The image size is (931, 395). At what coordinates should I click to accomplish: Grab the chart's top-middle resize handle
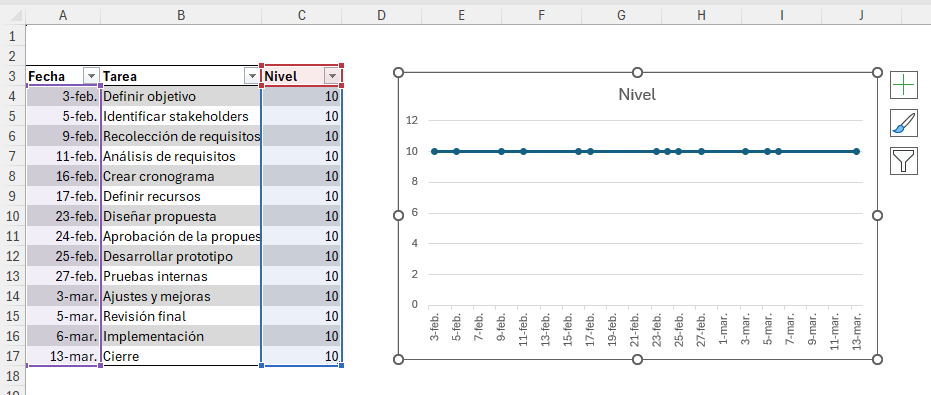(x=637, y=72)
